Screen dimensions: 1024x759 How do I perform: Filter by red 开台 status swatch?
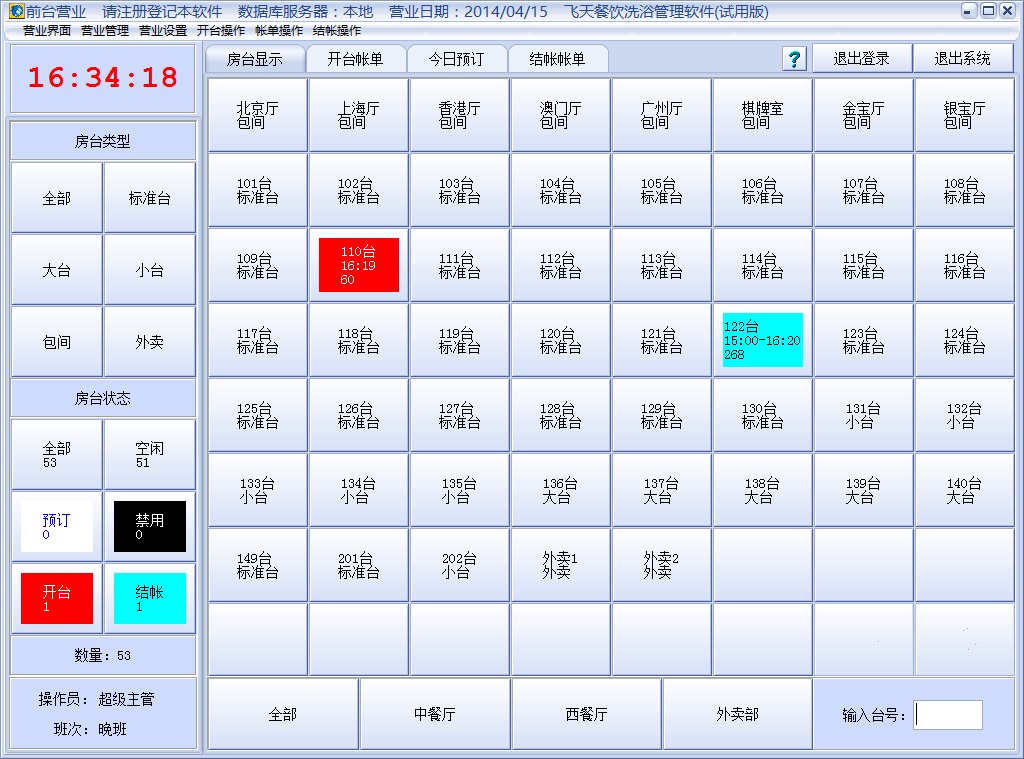point(57,598)
